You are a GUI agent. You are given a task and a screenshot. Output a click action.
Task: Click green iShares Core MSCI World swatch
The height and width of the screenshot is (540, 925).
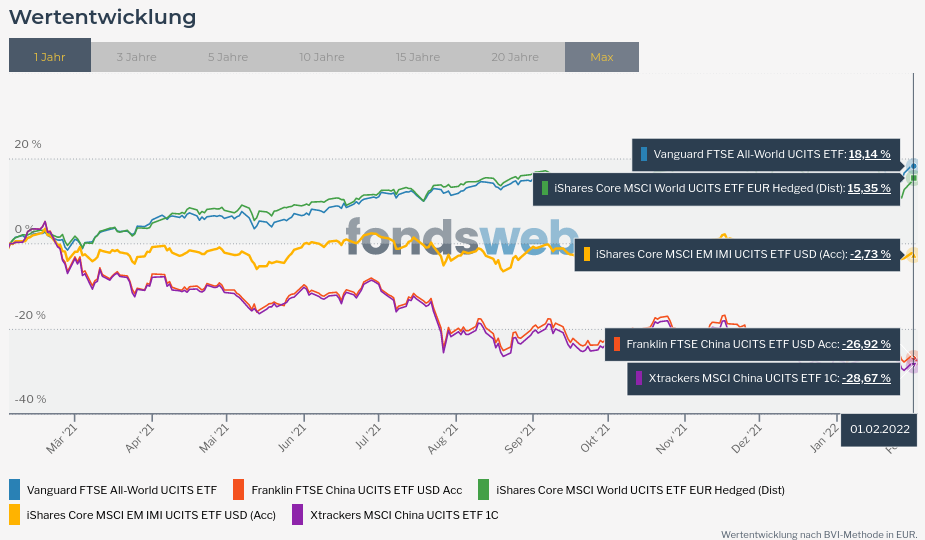coord(483,490)
